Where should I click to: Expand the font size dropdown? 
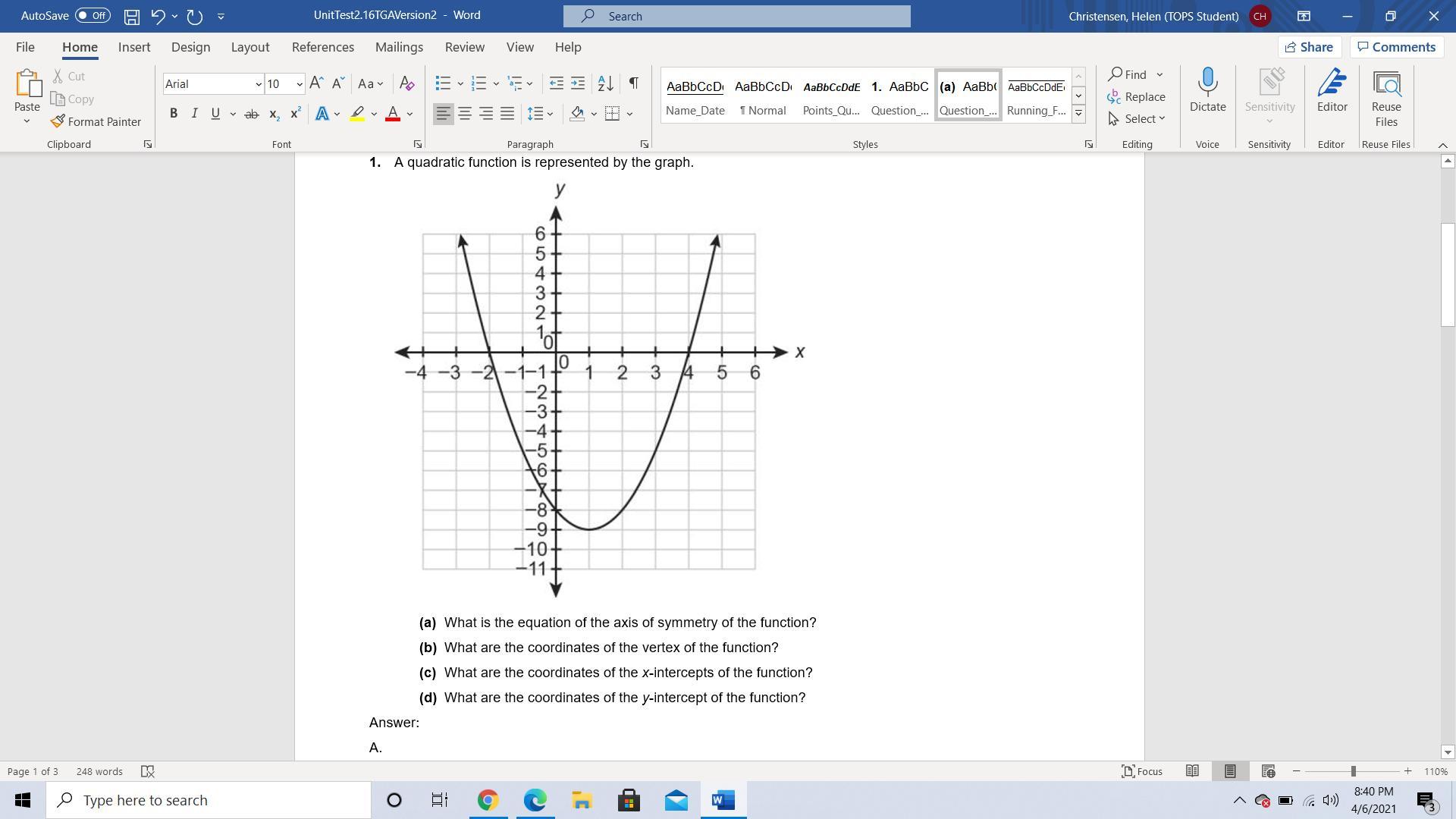[x=300, y=84]
